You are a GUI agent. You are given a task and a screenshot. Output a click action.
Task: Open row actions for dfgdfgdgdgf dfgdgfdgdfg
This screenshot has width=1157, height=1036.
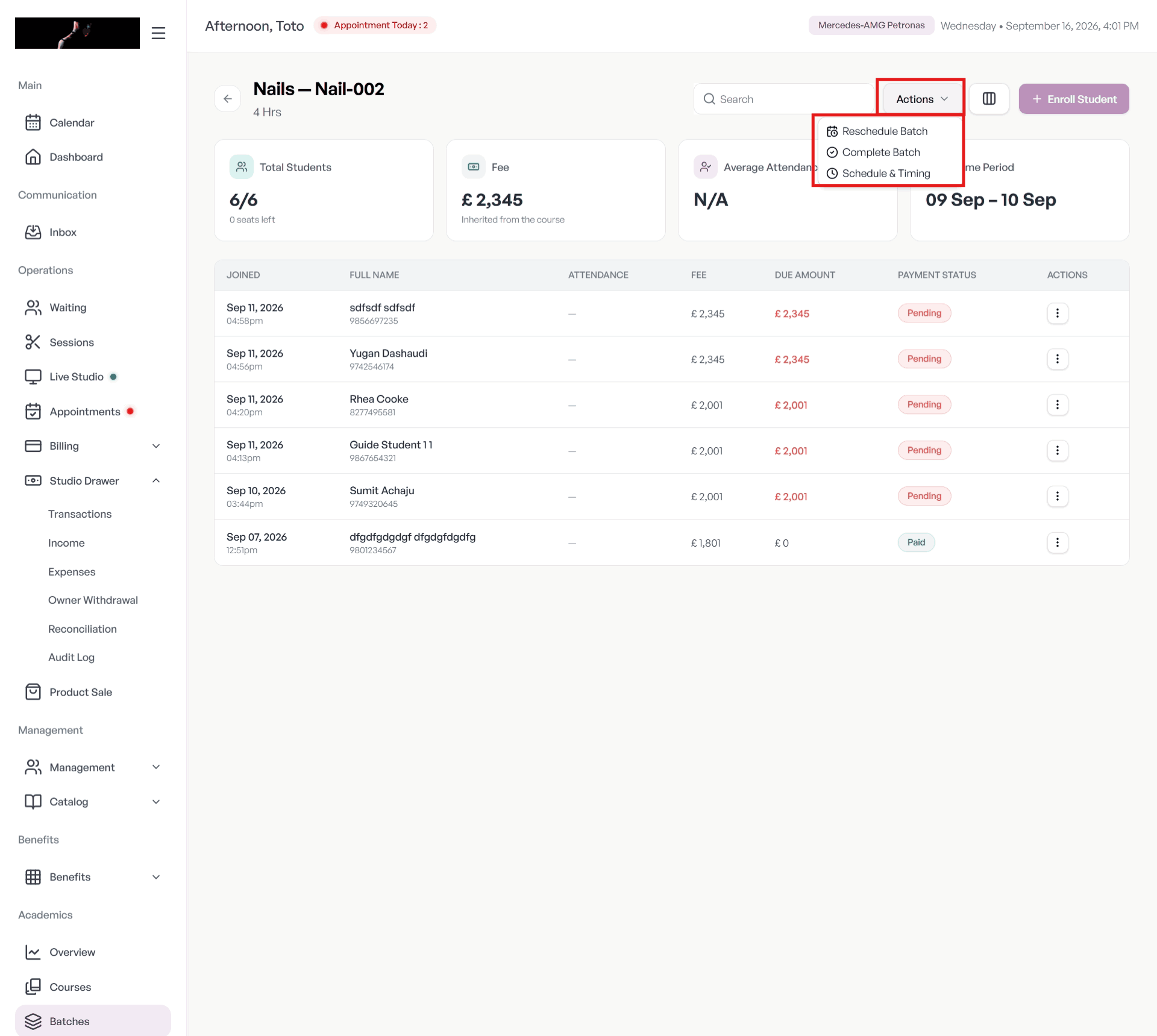1058,543
